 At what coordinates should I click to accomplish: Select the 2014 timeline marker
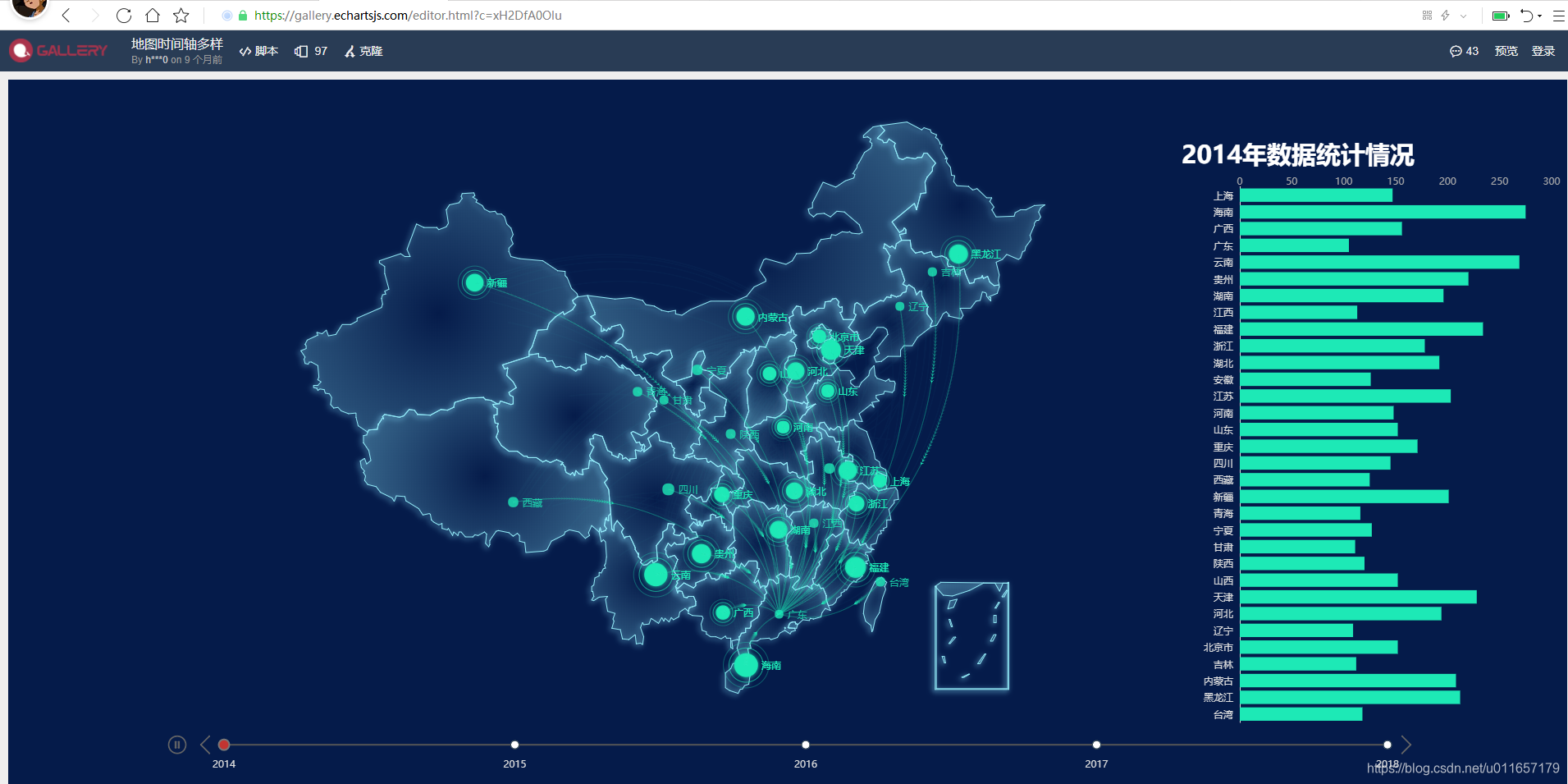click(224, 745)
